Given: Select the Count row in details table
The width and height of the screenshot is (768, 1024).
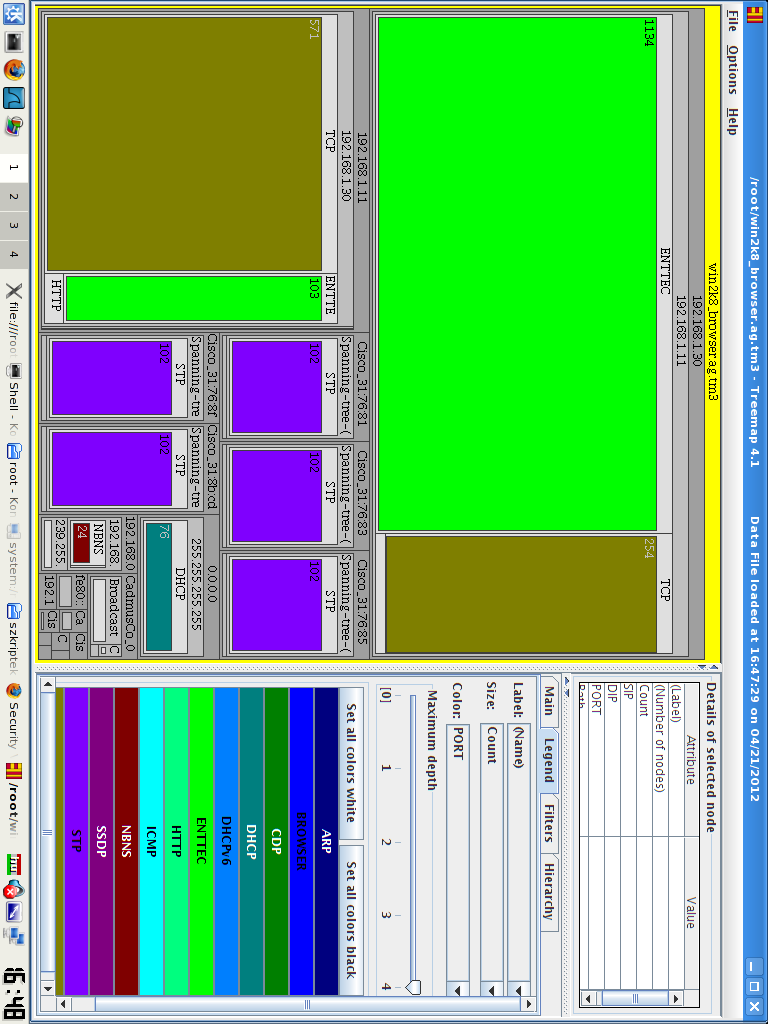Looking at the screenshot, I should pyautogui.click(x=644, y=836).
